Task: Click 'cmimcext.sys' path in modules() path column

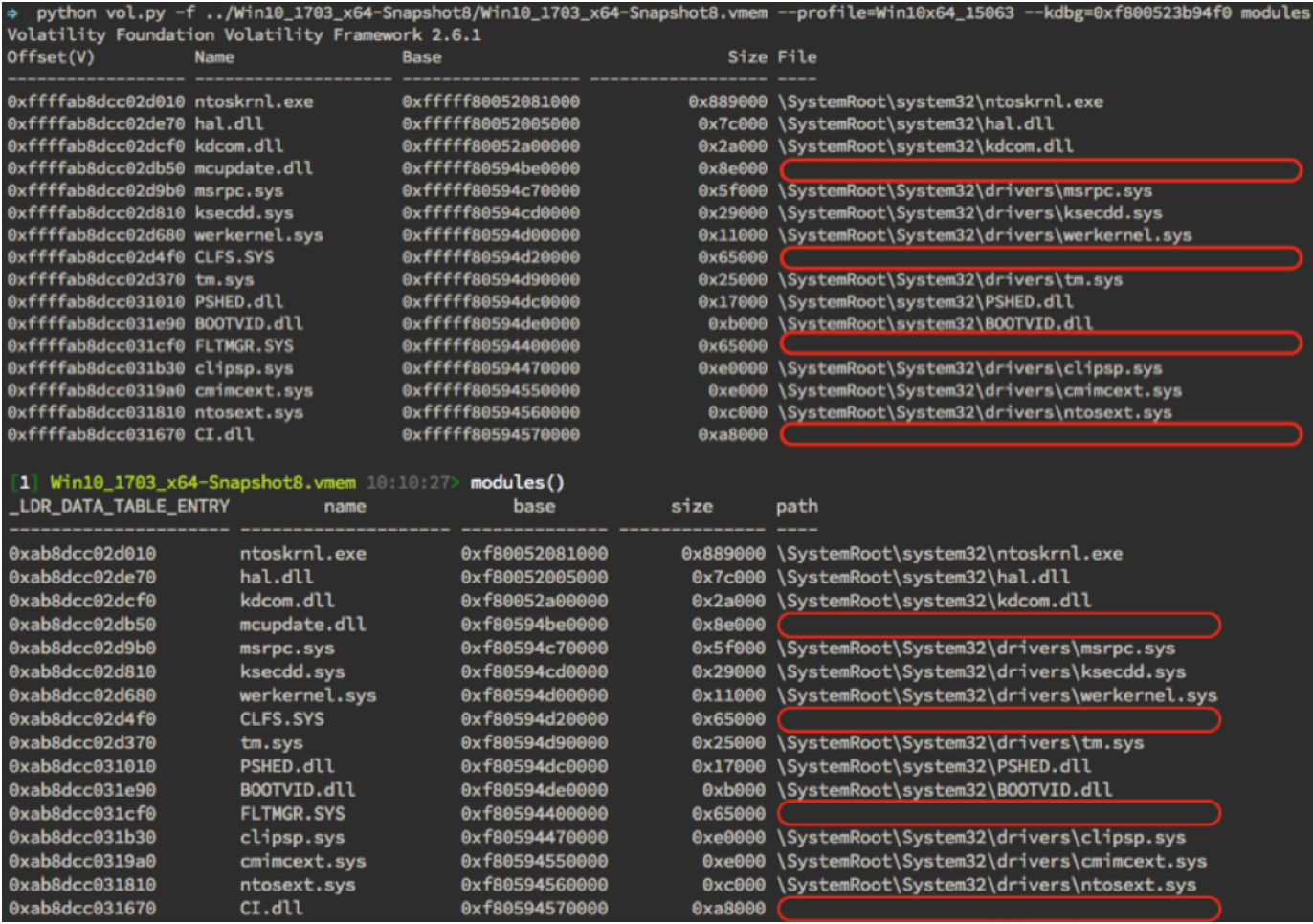Action: 992,861
